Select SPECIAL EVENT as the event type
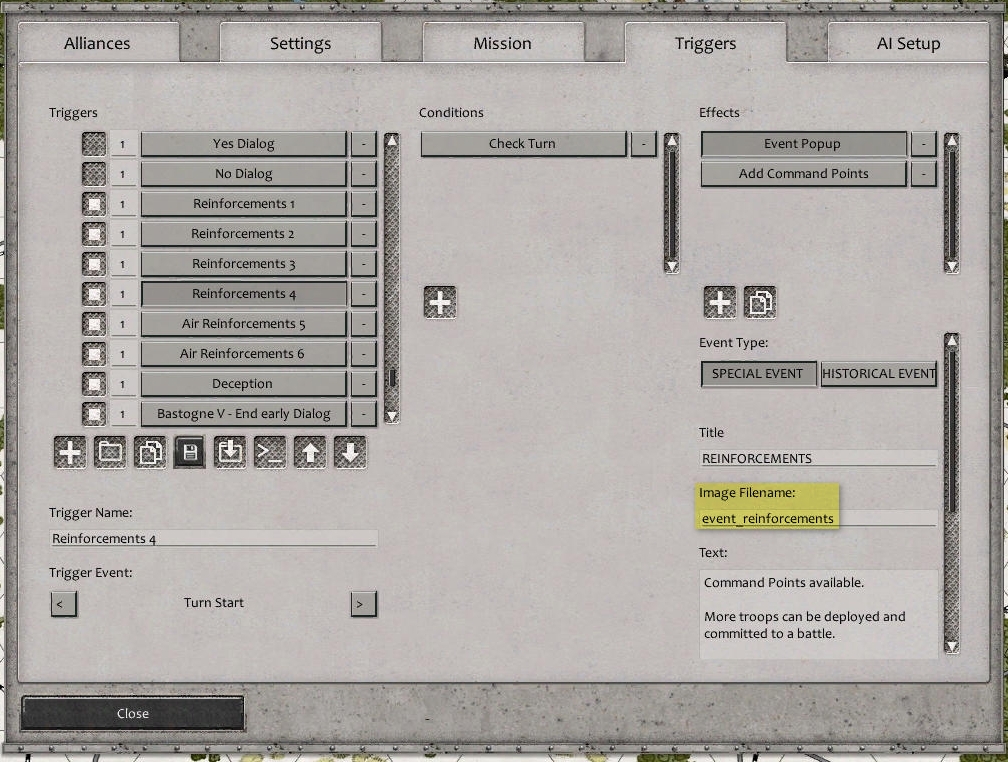1008x762 pixels. click(x=758, y=374)
